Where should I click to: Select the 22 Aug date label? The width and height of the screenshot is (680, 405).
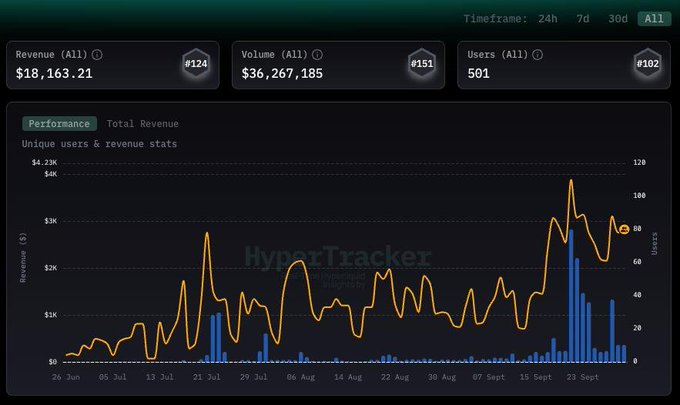[x=395, y=377]
